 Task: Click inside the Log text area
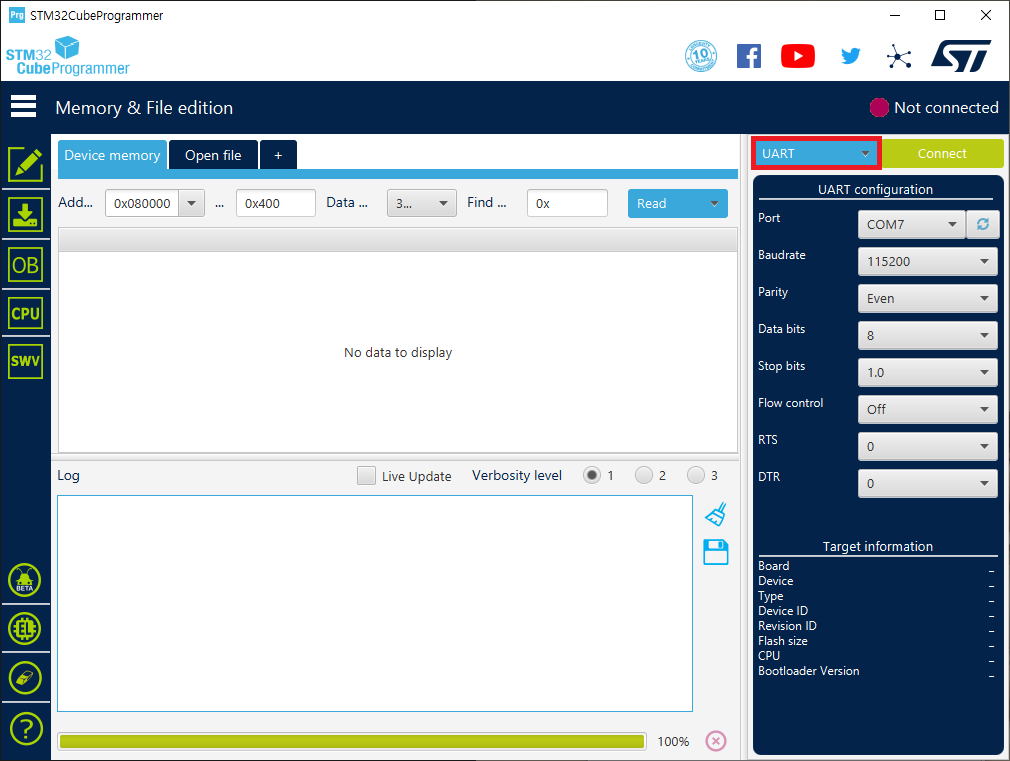point(375,603)
